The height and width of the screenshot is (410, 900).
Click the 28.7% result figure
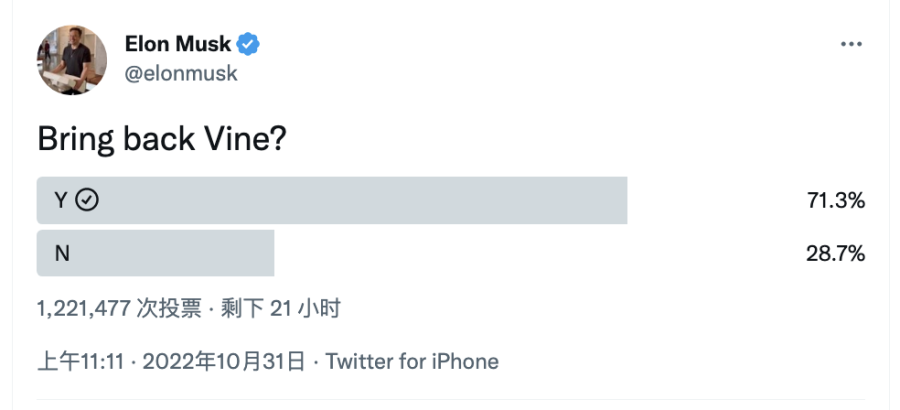pos(835,254)
